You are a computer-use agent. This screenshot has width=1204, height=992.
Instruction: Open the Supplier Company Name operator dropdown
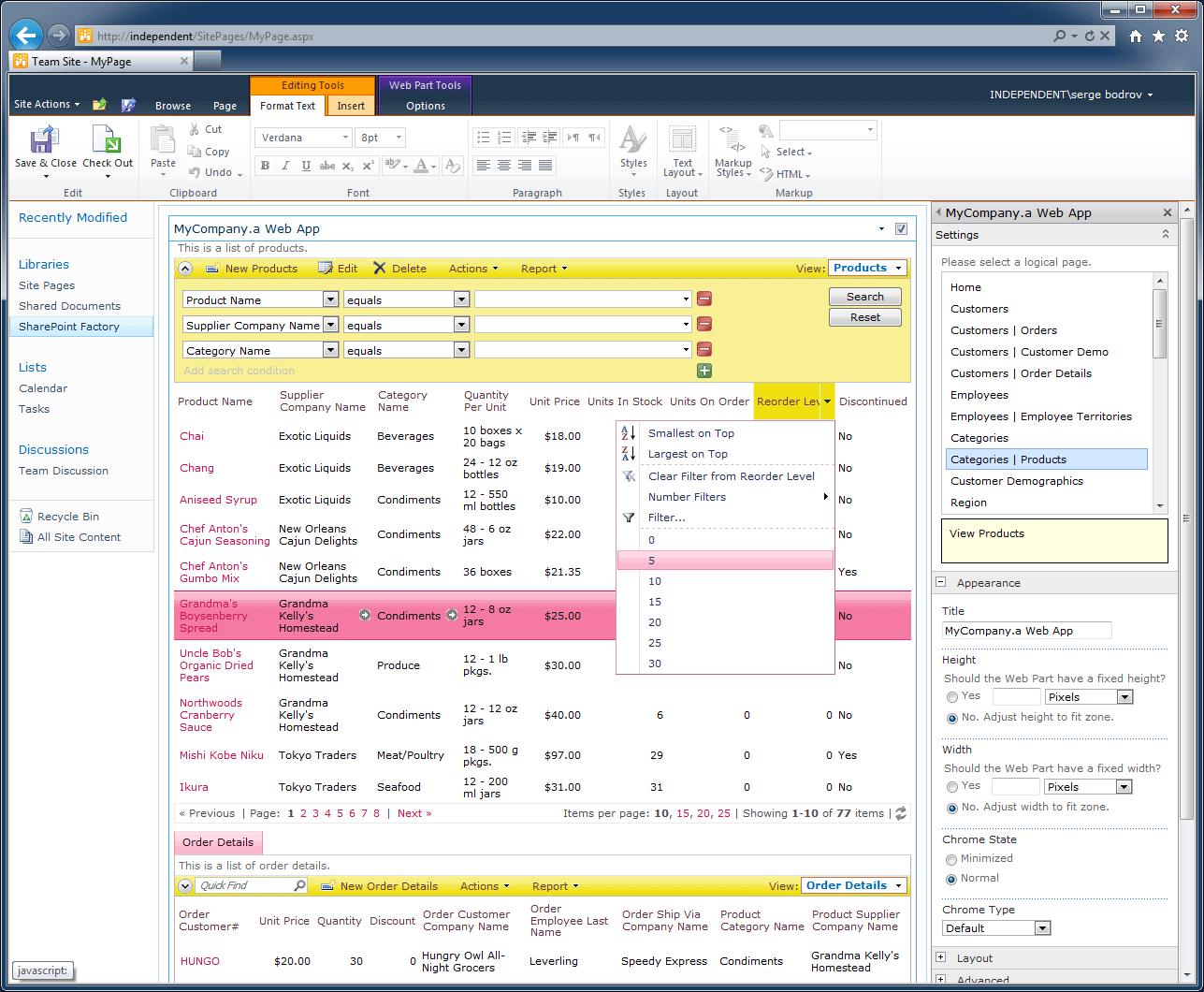(x=460, y=325)
